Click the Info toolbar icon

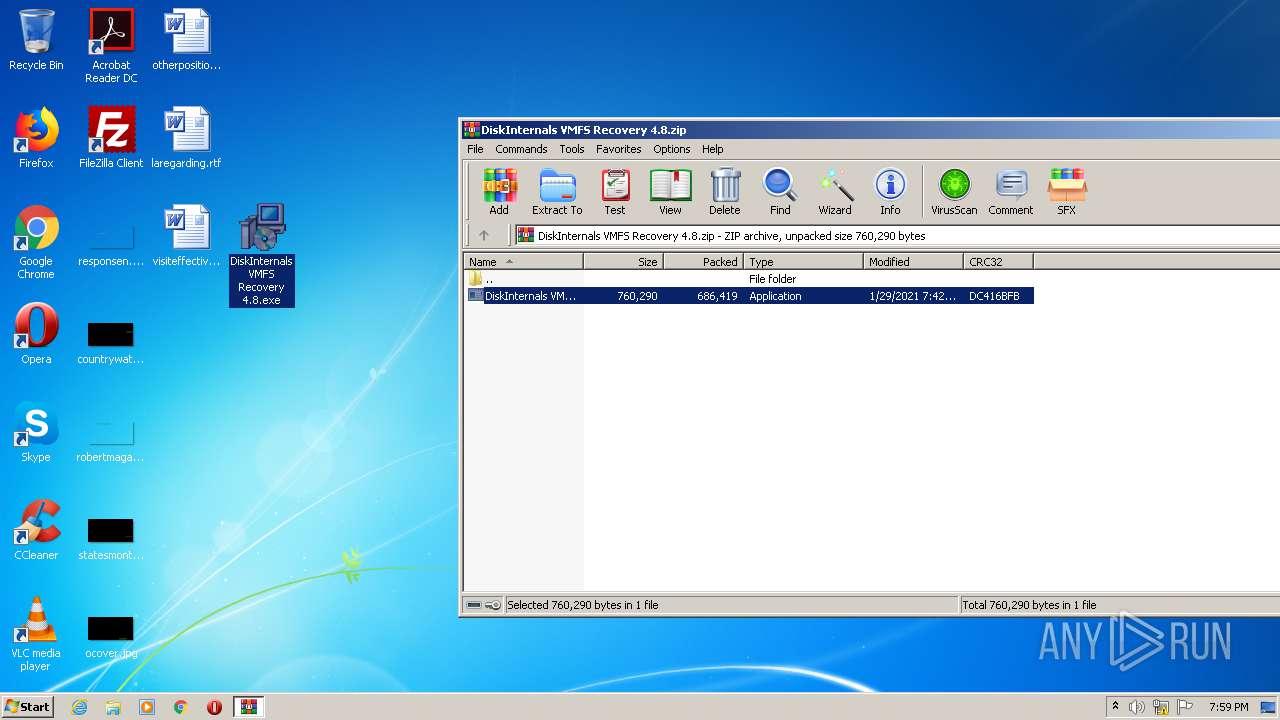(x=890, y=191)
